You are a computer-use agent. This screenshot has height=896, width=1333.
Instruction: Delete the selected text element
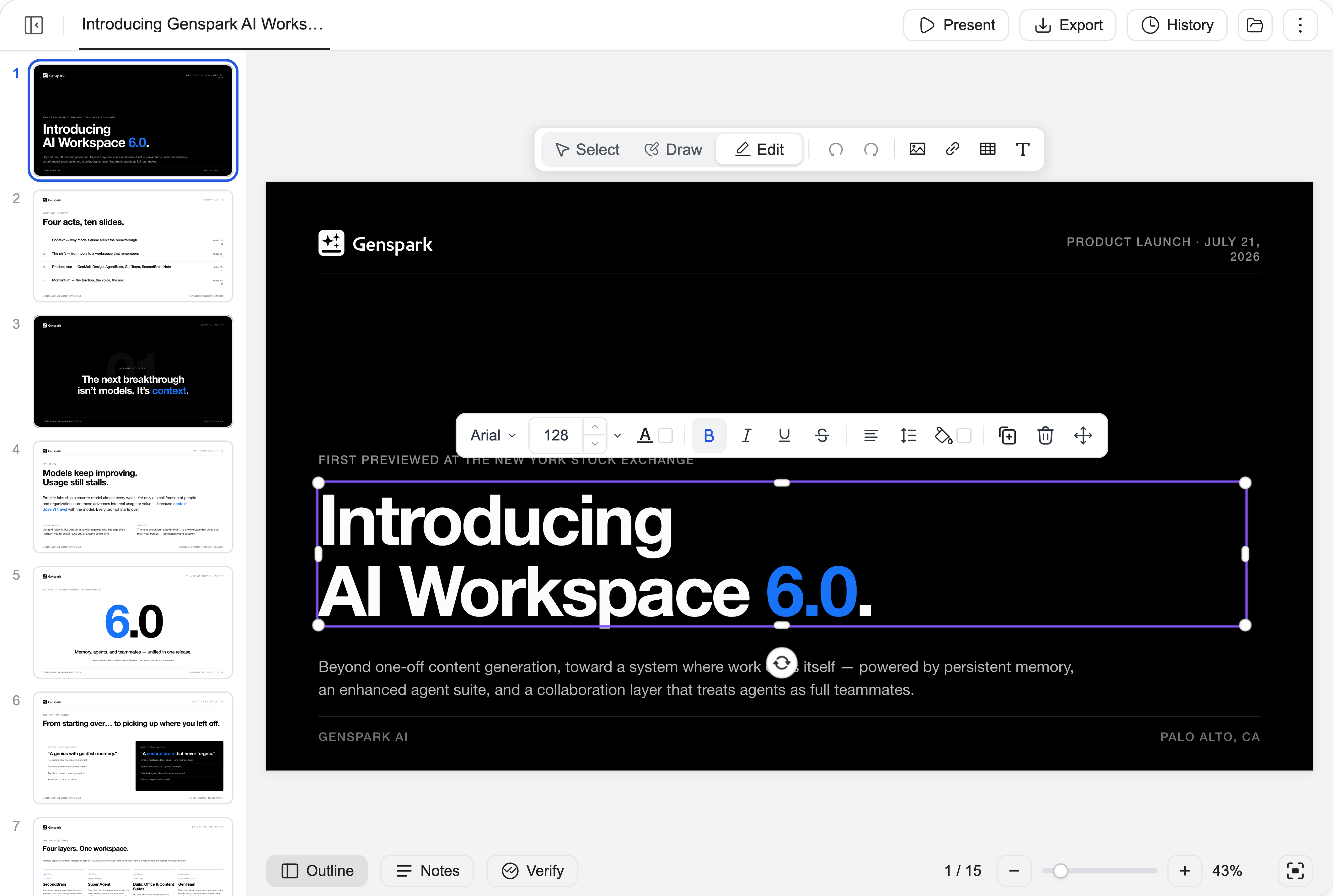pyautogui.click(x=1045, y=435)
